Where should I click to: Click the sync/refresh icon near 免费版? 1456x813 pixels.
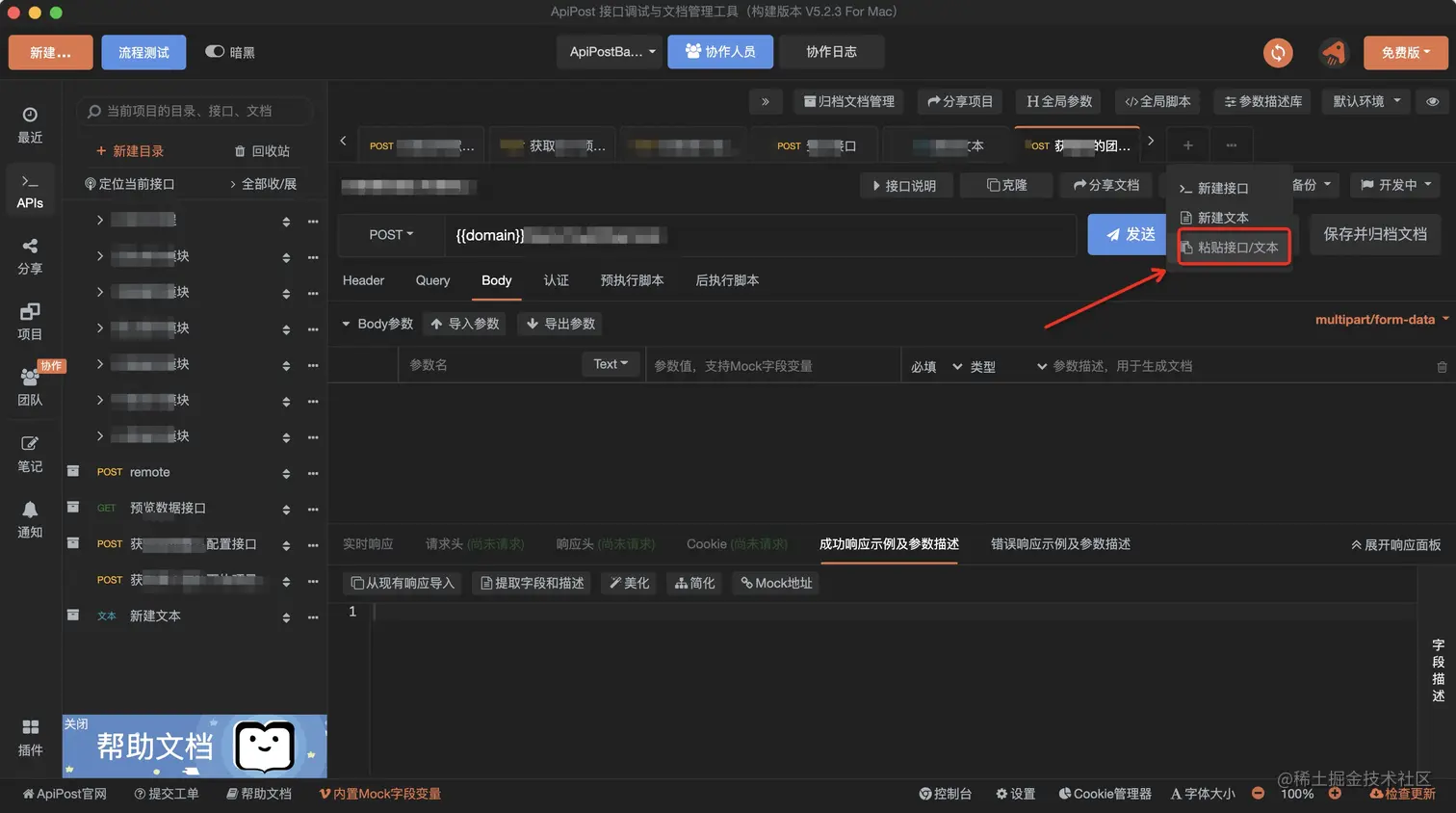pyautogui.click(x=1278, y=54)
